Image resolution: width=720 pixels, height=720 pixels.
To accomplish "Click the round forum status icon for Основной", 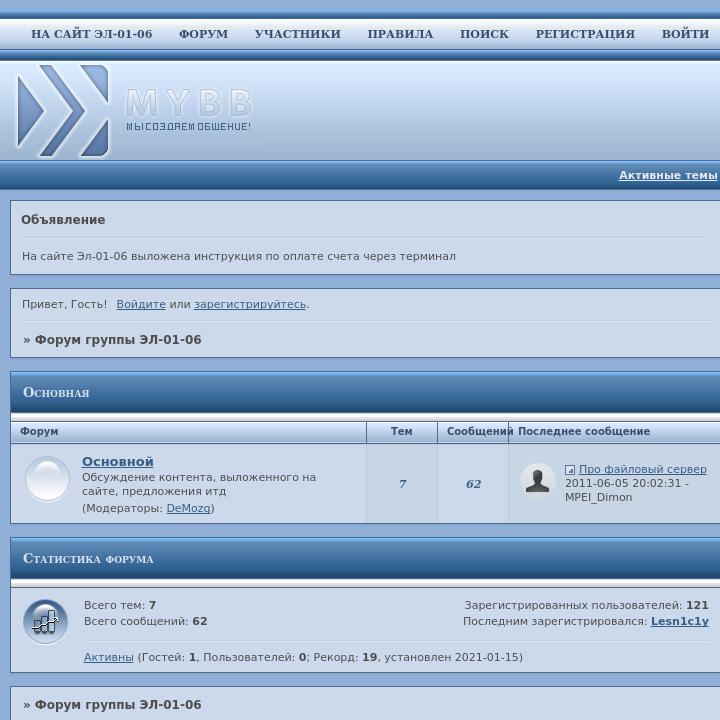I will (x=47, y=478).
